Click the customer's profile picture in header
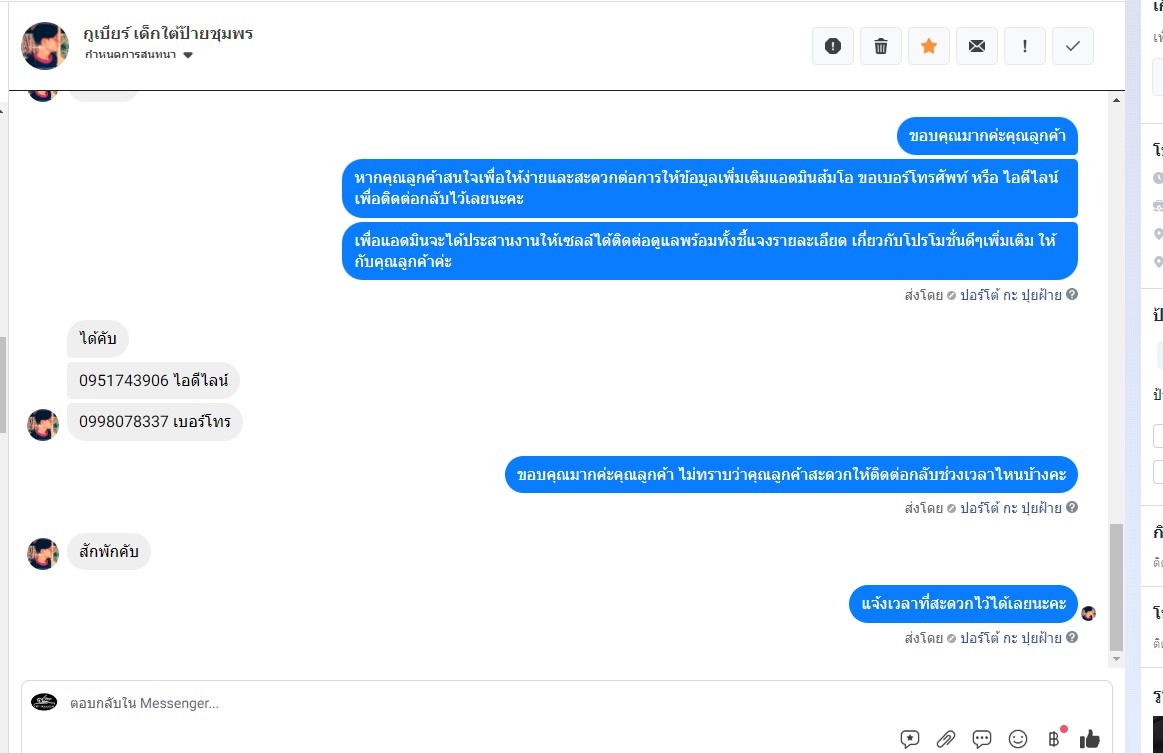This screenshot has width=1163, height=753. [45, 46]
